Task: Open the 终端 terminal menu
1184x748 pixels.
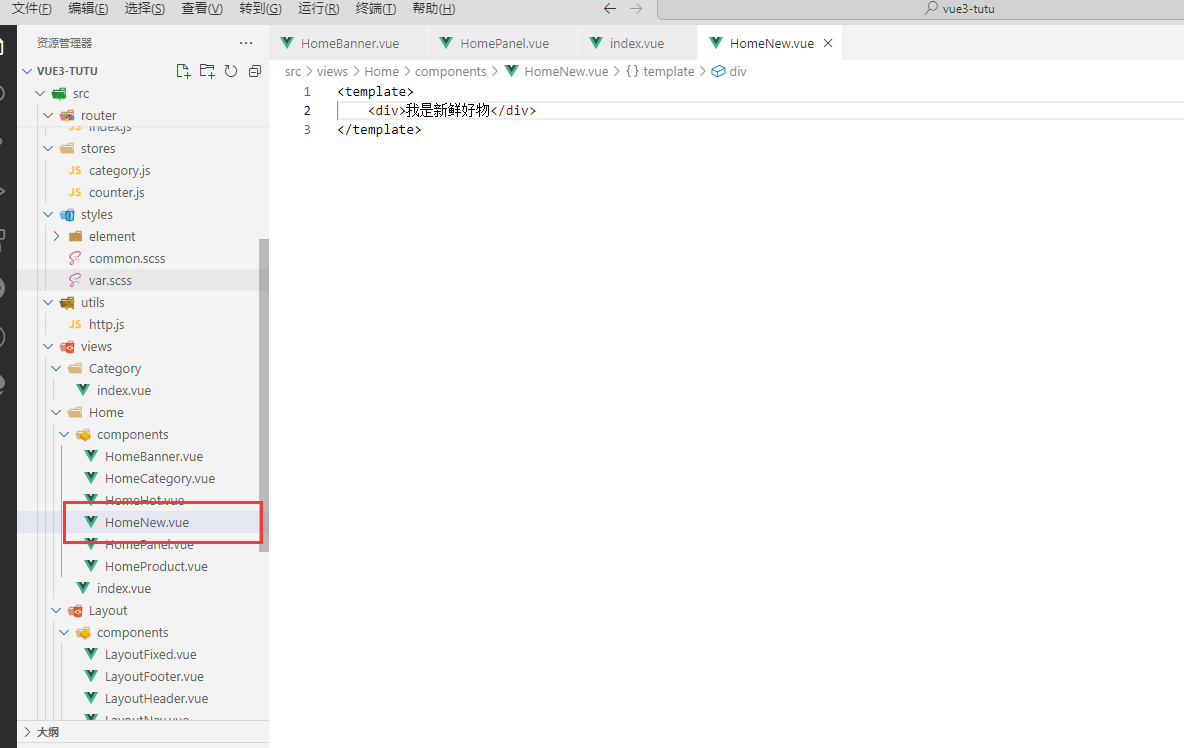Action: 375,9
